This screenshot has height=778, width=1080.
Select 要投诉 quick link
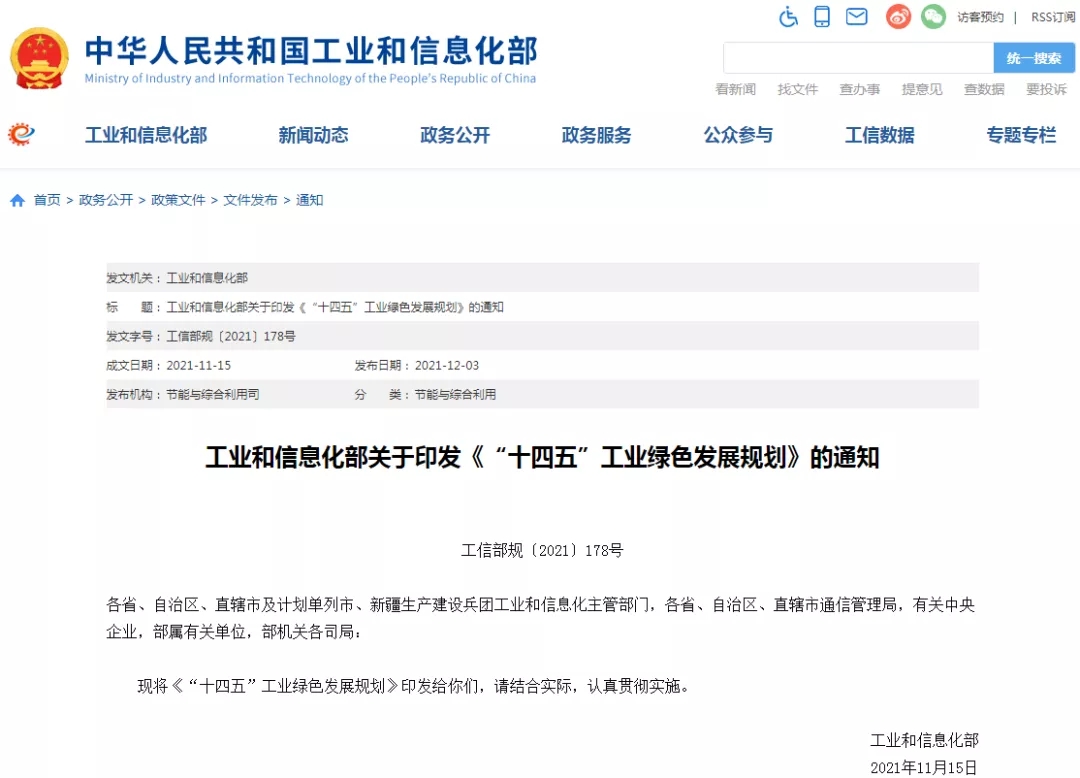tap(1046, 90)
